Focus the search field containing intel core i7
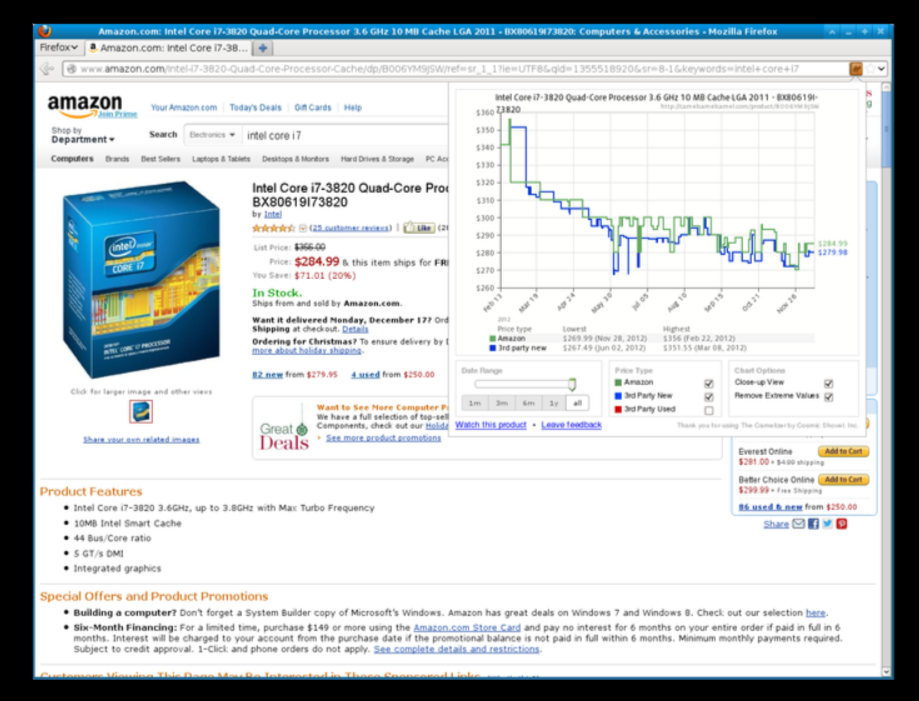The height and width of the screenshot is (701, 919). (346, 135)
